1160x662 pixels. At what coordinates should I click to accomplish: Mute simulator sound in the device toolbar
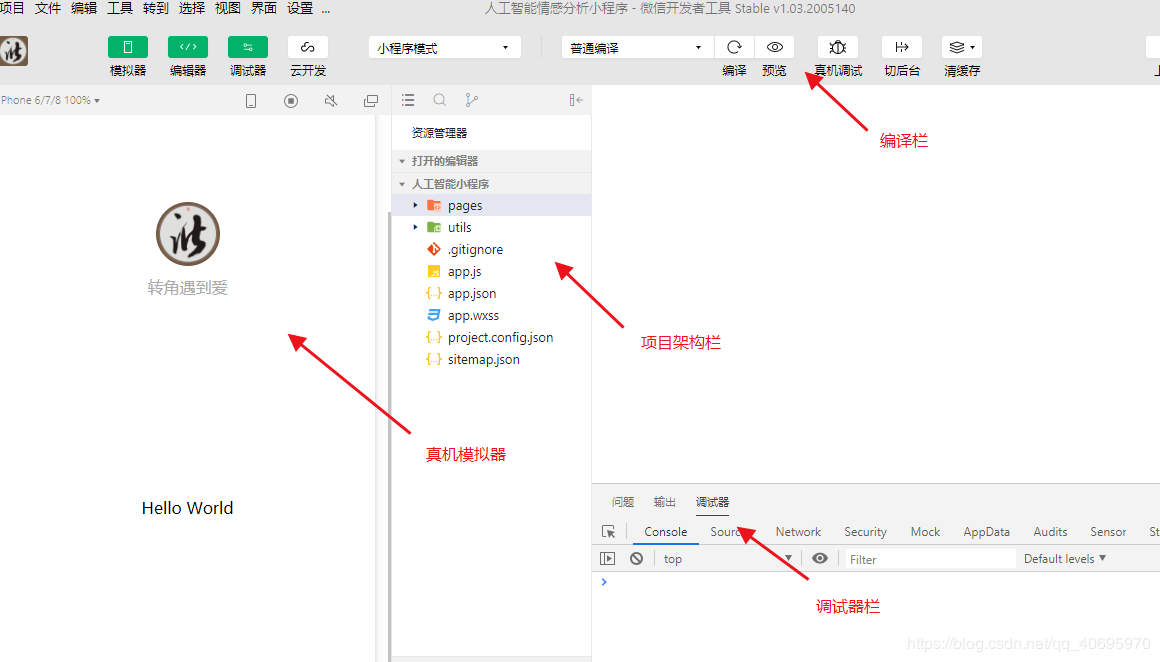(331, 100)
